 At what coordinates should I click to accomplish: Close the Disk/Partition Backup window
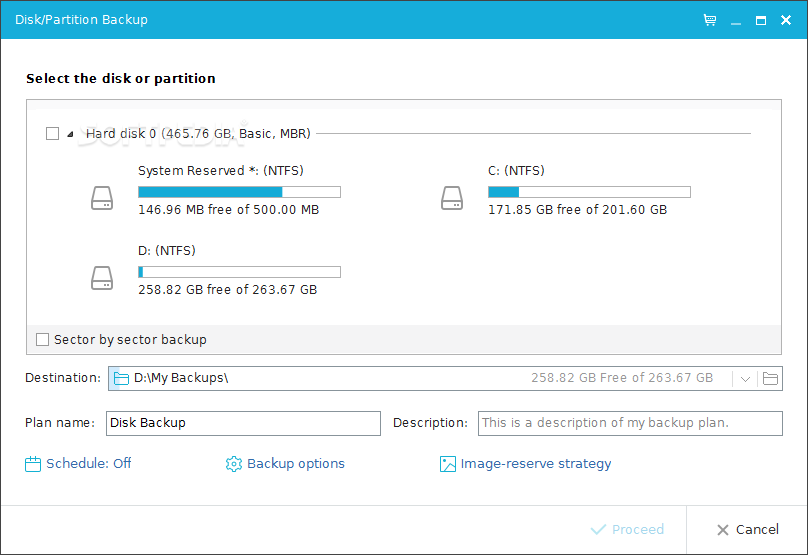click(x=786, y=20)
